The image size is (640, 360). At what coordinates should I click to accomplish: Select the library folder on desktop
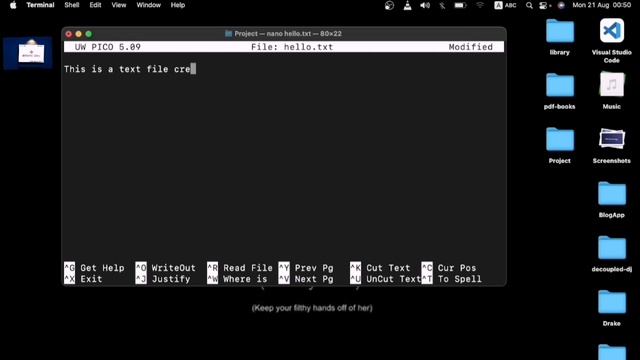tap(560, 37)
